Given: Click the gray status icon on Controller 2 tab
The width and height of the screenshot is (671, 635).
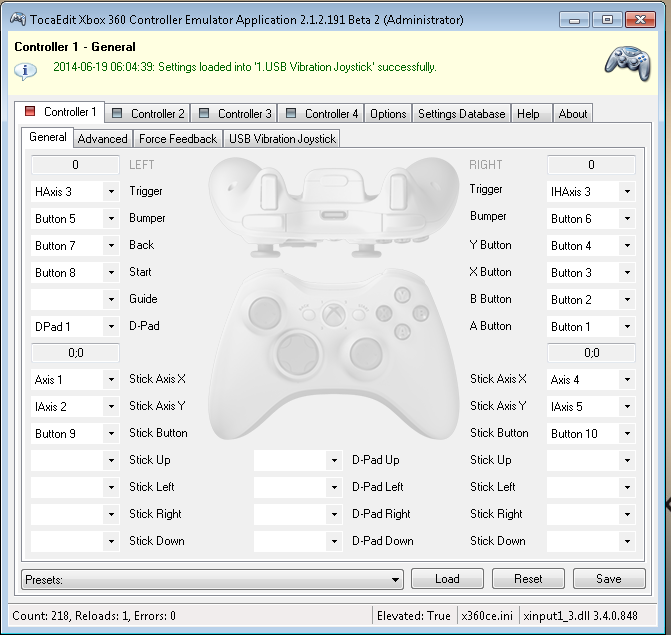Looking at the screenshot, I should click(x=117, y=114).
